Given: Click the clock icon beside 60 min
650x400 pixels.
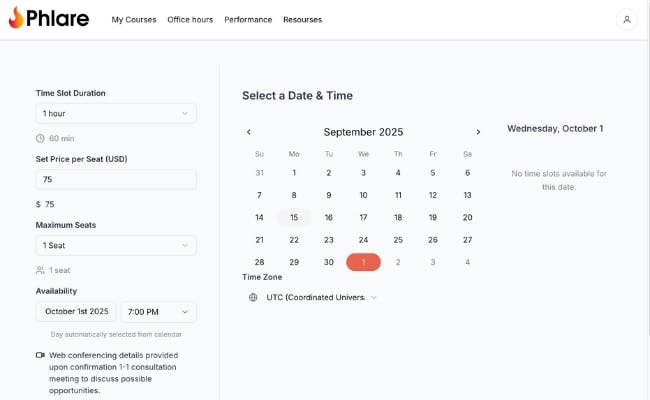Looking at the screenshot, I should 40,138.
